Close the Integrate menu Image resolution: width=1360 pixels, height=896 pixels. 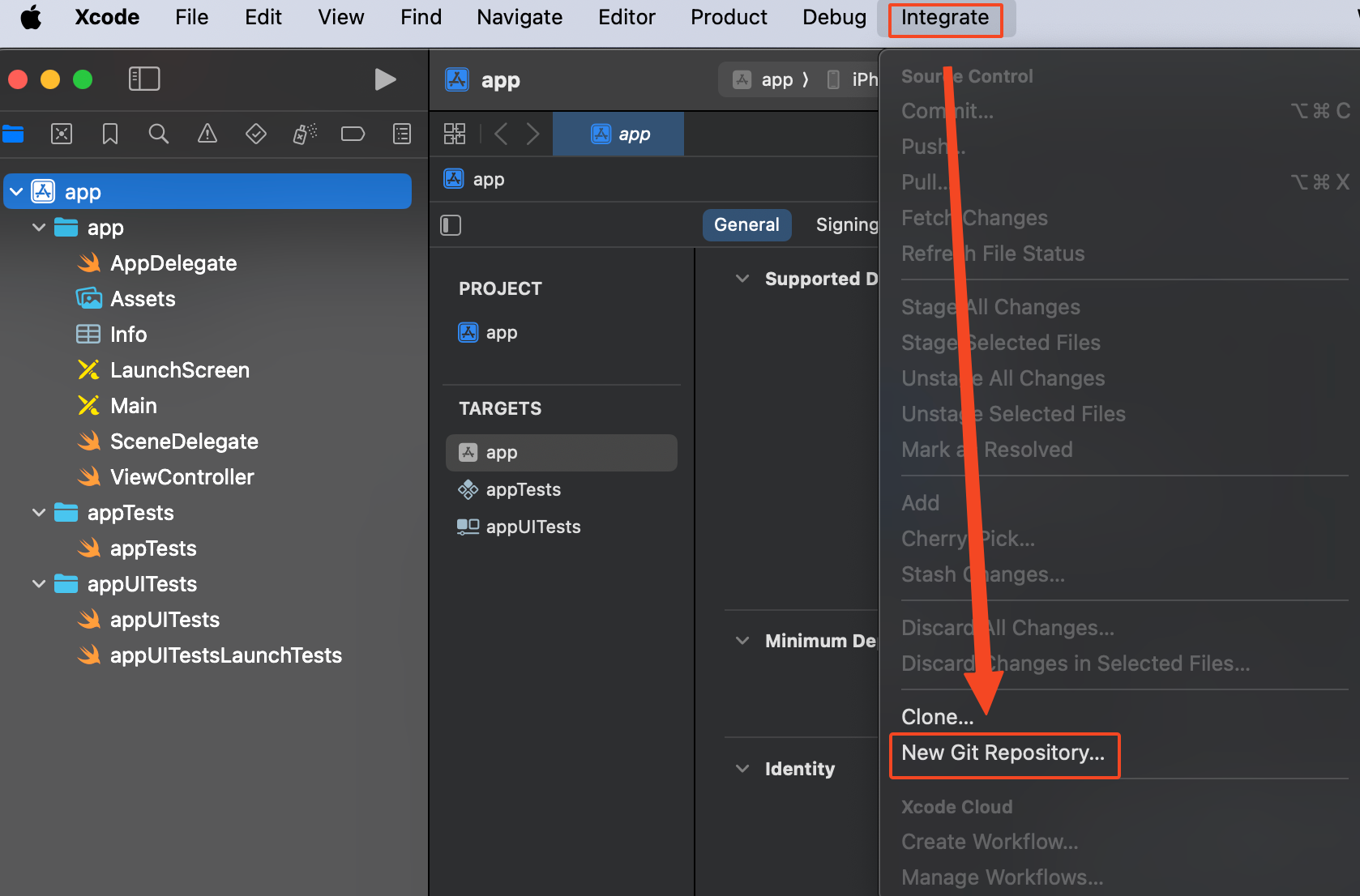pos(945,18)
